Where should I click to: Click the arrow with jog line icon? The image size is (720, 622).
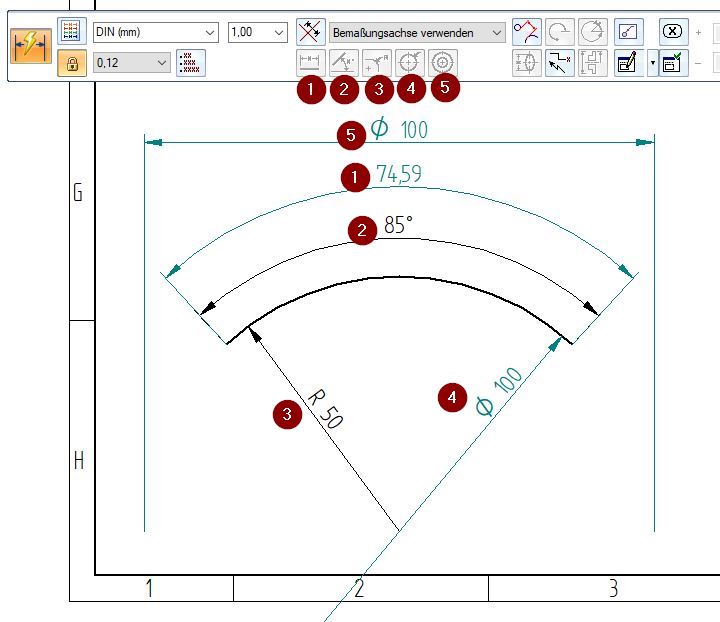click(560, 63)
